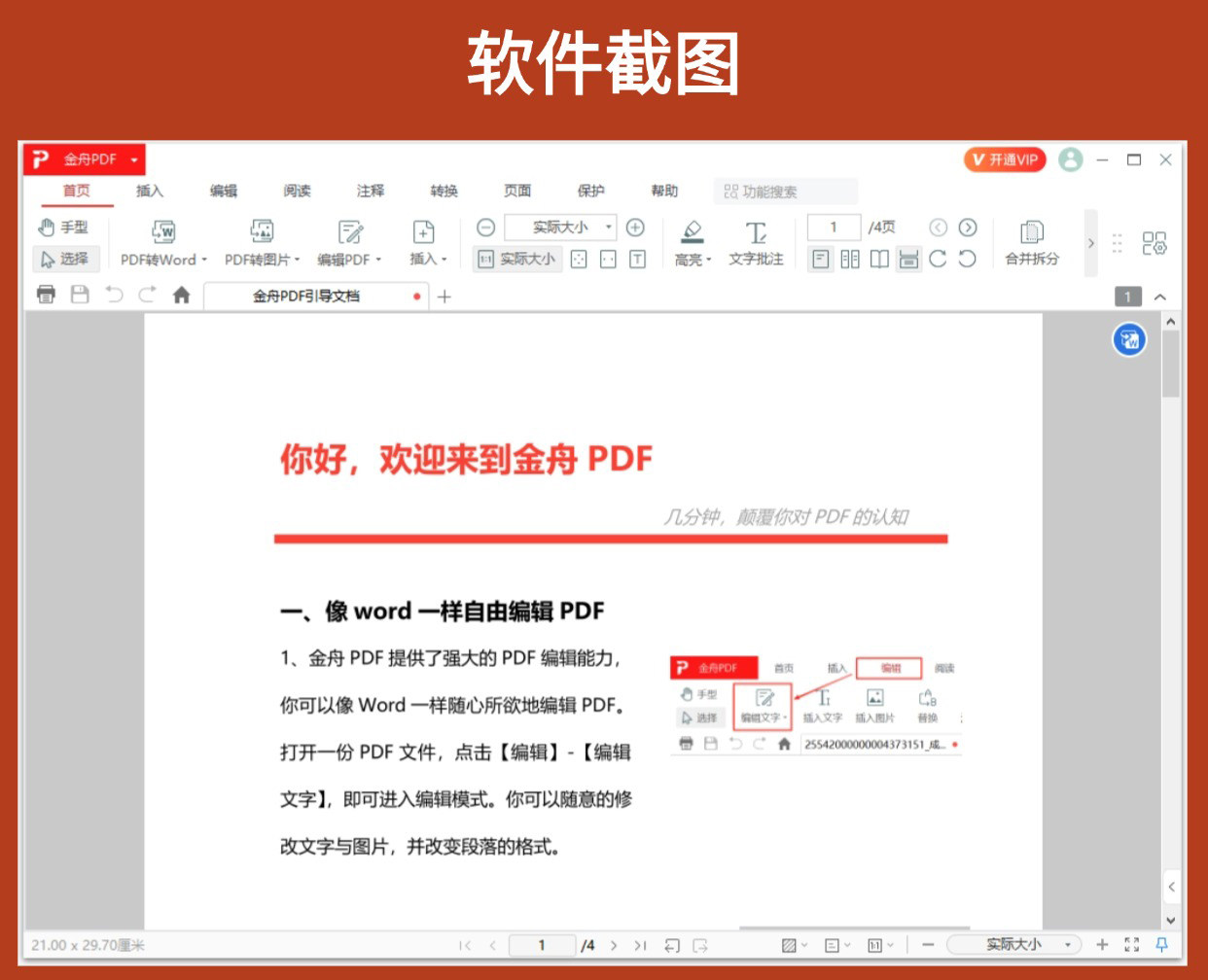Toggle the blue pin icon in status bar
This screenshot has height=980, width=1208.
point(1161,945)
